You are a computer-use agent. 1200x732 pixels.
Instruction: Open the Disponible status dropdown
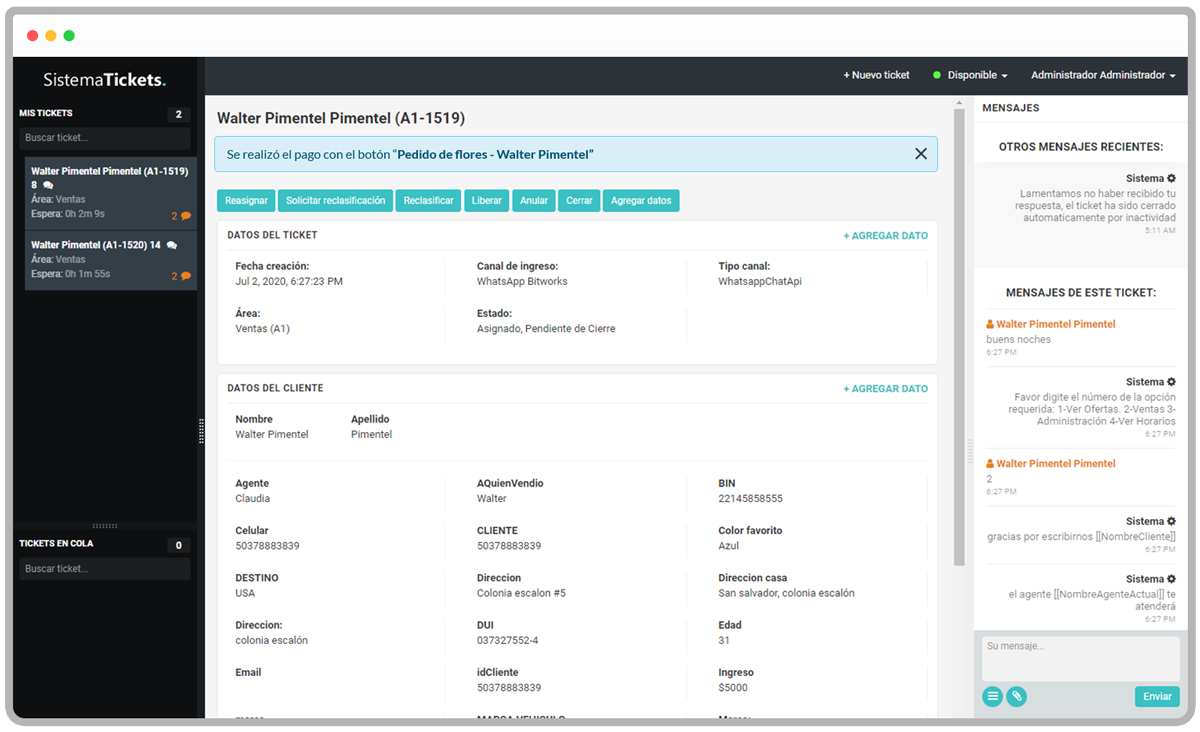pyautogui.click(x=976, y=76)
